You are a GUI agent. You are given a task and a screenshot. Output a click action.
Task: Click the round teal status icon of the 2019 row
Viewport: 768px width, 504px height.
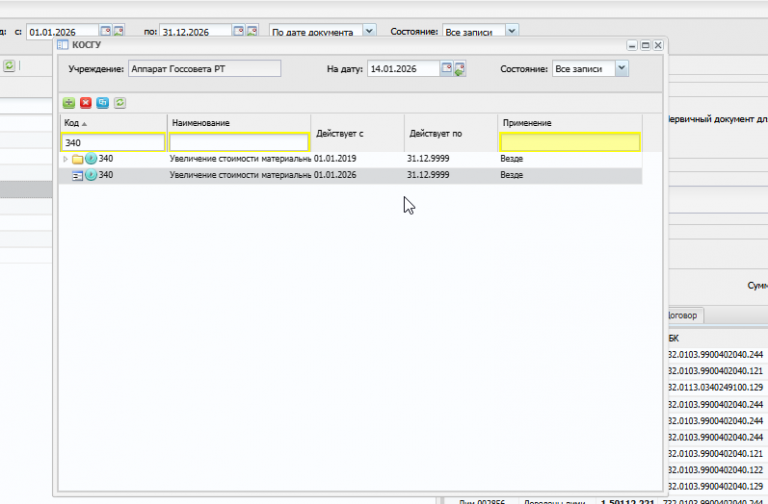pos(91,159)
